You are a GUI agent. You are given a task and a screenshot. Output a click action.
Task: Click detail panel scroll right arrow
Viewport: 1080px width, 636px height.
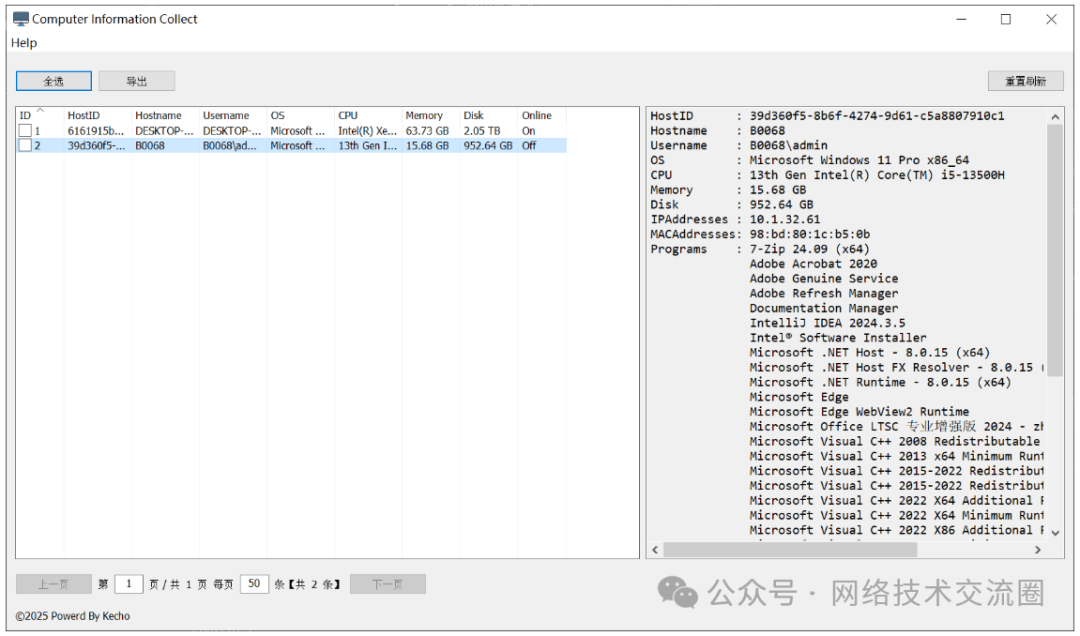click(1038, 550)
